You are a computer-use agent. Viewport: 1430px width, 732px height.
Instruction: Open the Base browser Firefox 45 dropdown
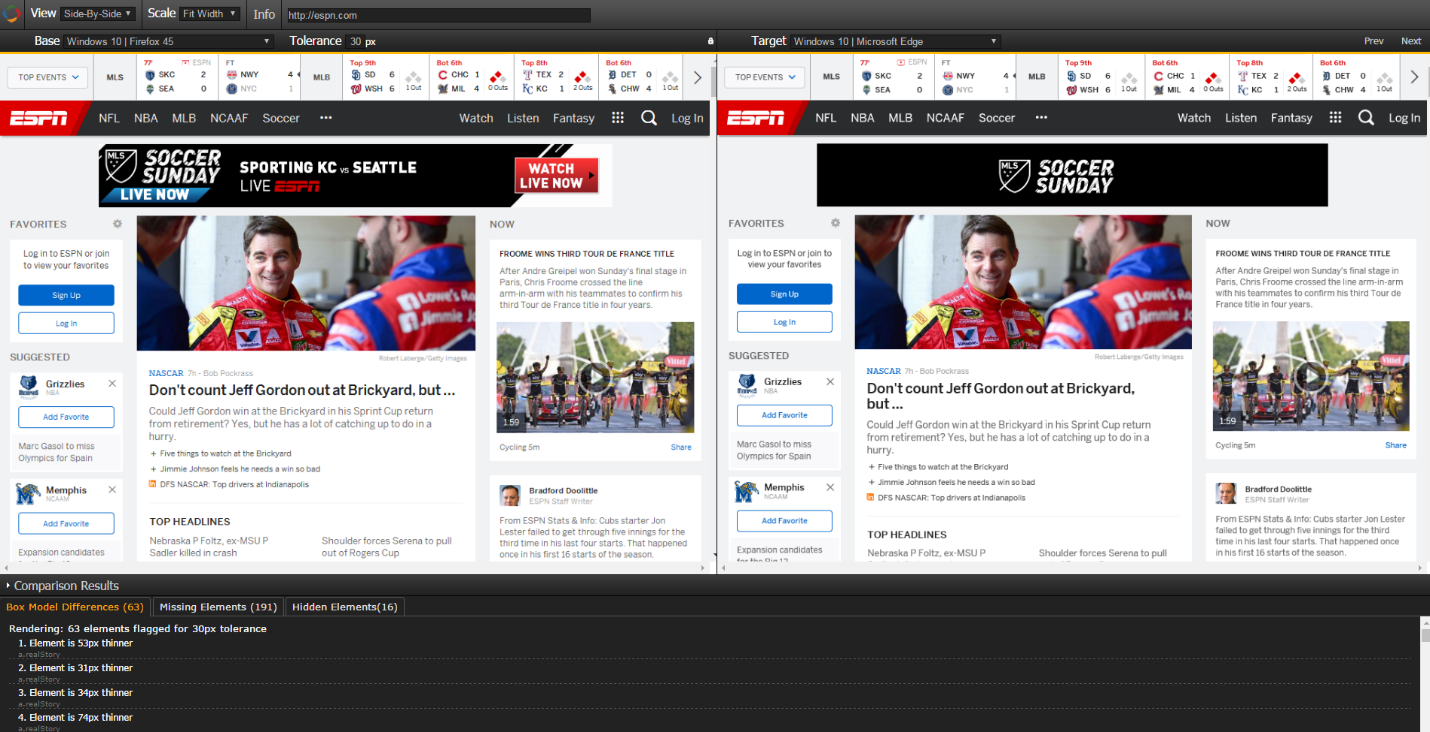168,41
